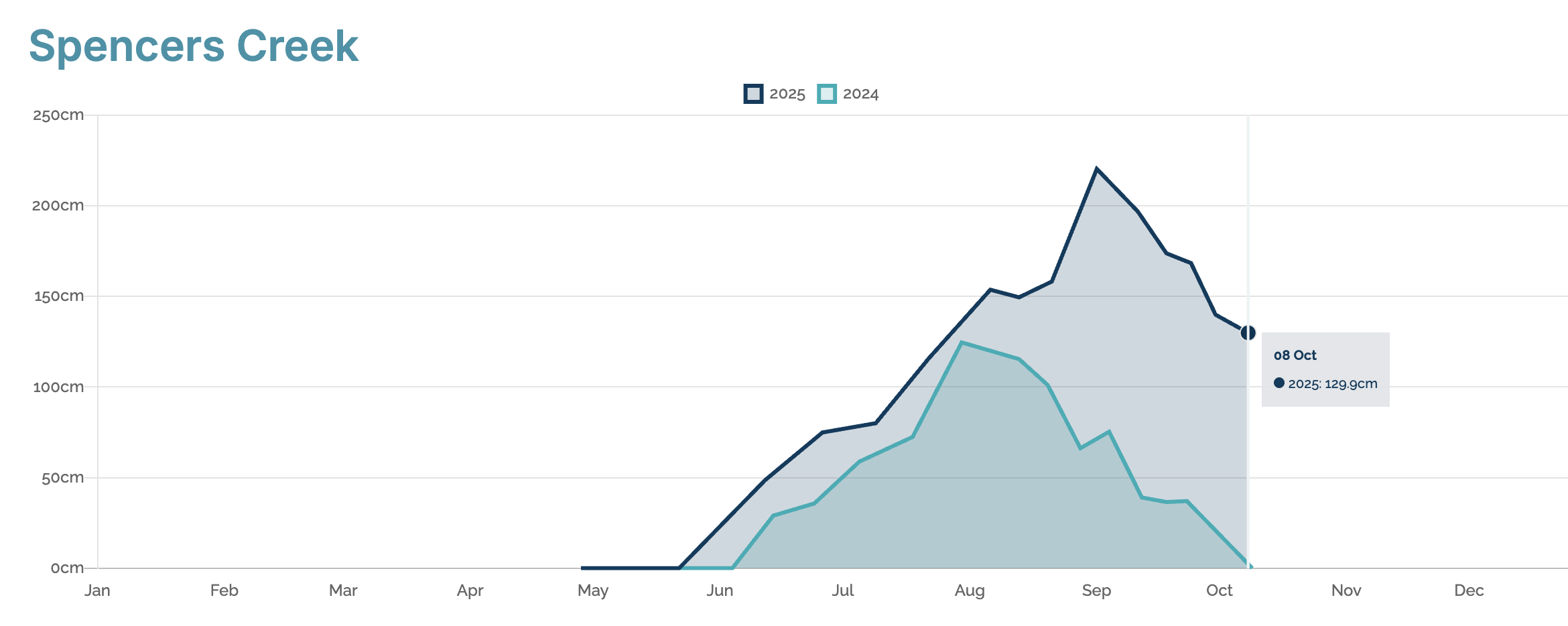Select the highlighted 08 Oct data point

point(1248,332)
